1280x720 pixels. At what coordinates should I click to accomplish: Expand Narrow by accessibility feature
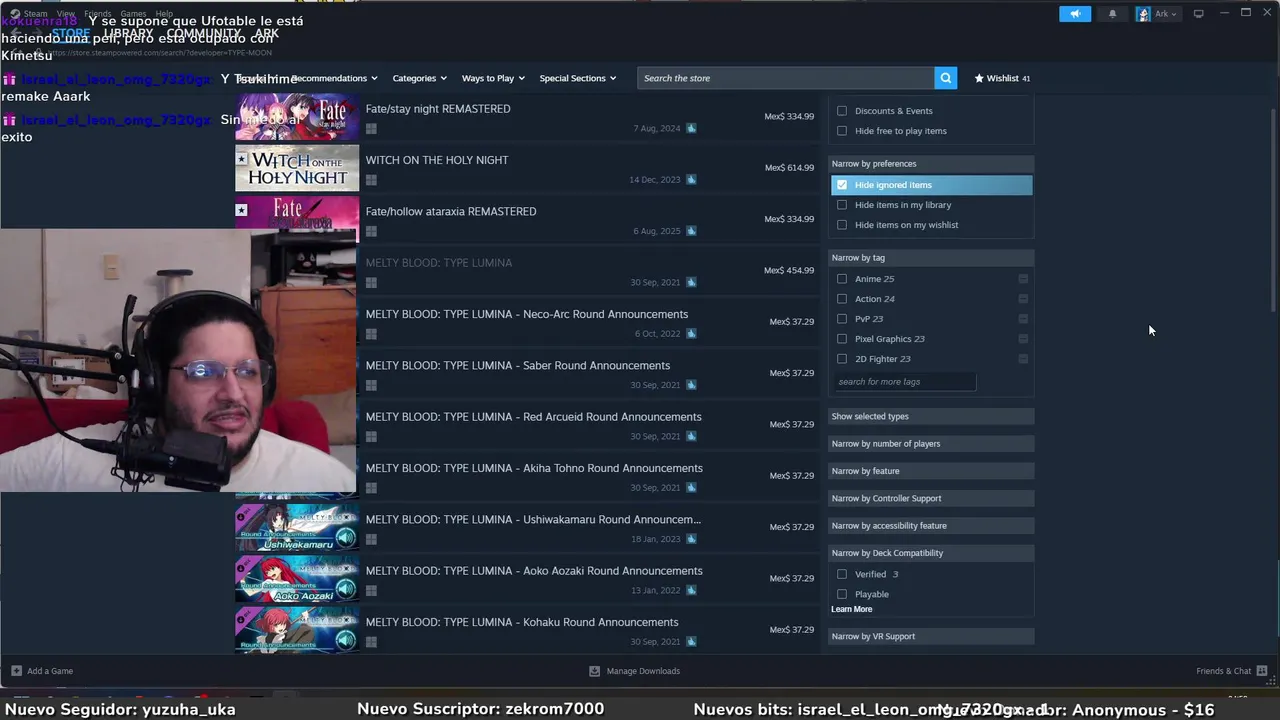pyautogui.click(x=931, y=526)
